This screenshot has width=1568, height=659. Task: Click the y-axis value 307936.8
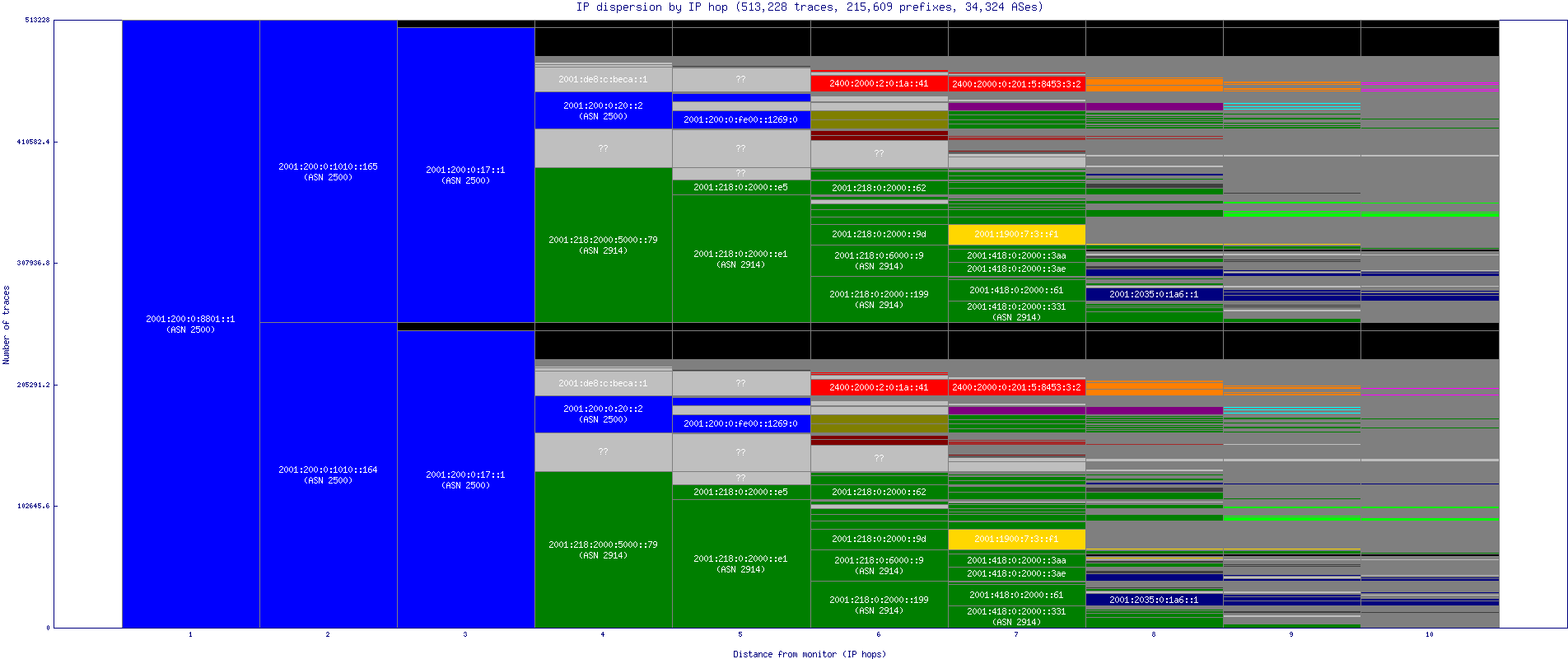coord(33,263)
